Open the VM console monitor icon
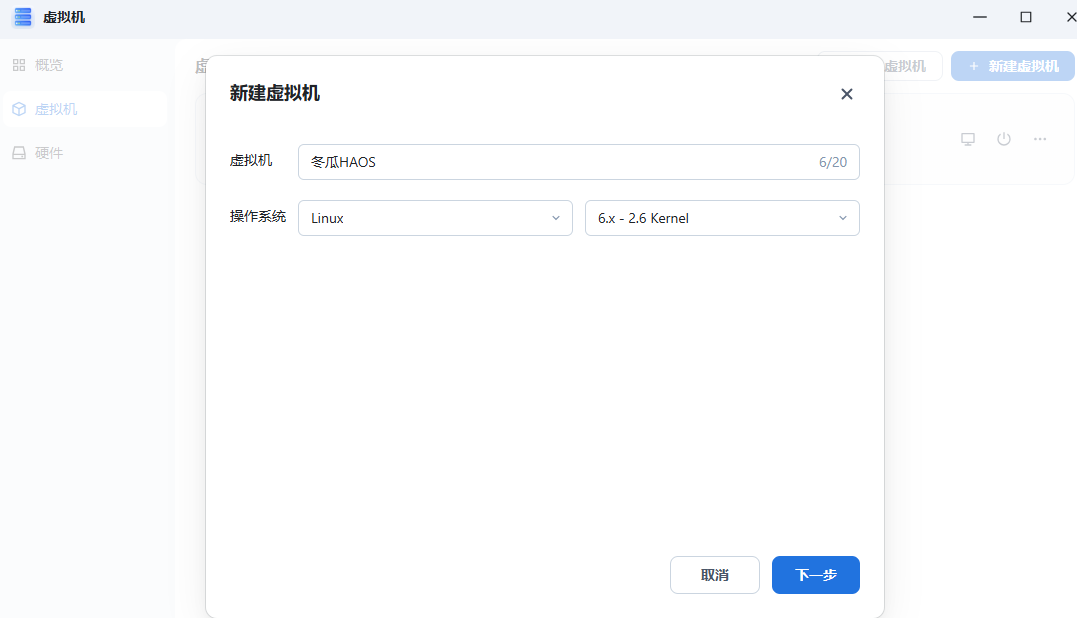The image size is (1077, 618). 967,139
